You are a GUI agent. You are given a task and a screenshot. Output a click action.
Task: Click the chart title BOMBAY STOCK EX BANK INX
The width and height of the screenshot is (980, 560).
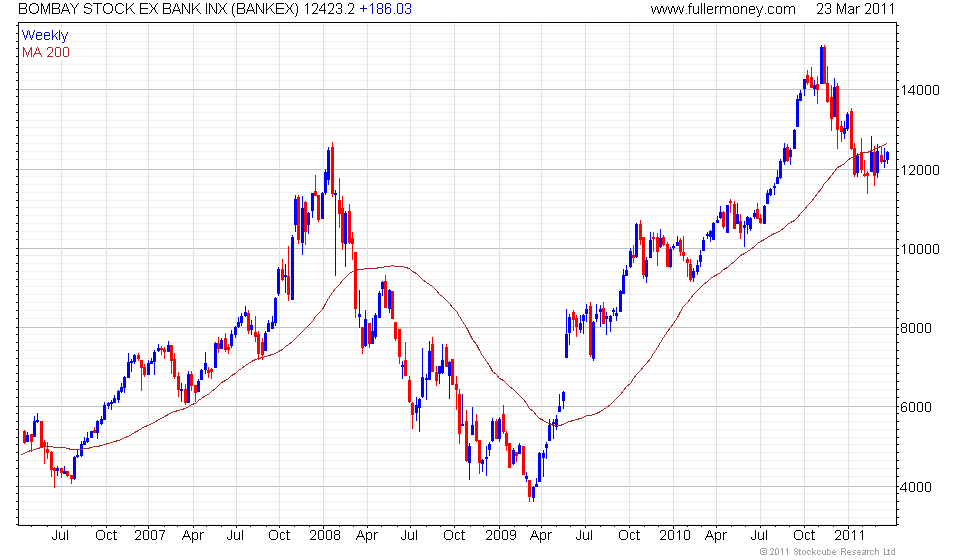[x=123, y=9]
